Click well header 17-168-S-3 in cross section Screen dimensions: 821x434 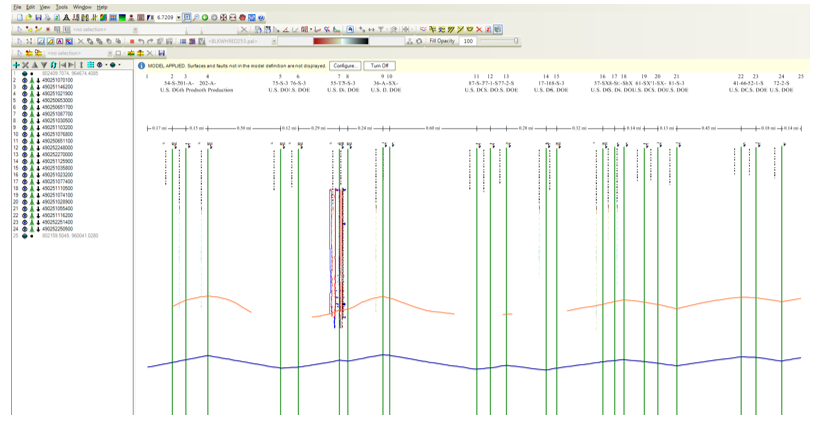551,83
